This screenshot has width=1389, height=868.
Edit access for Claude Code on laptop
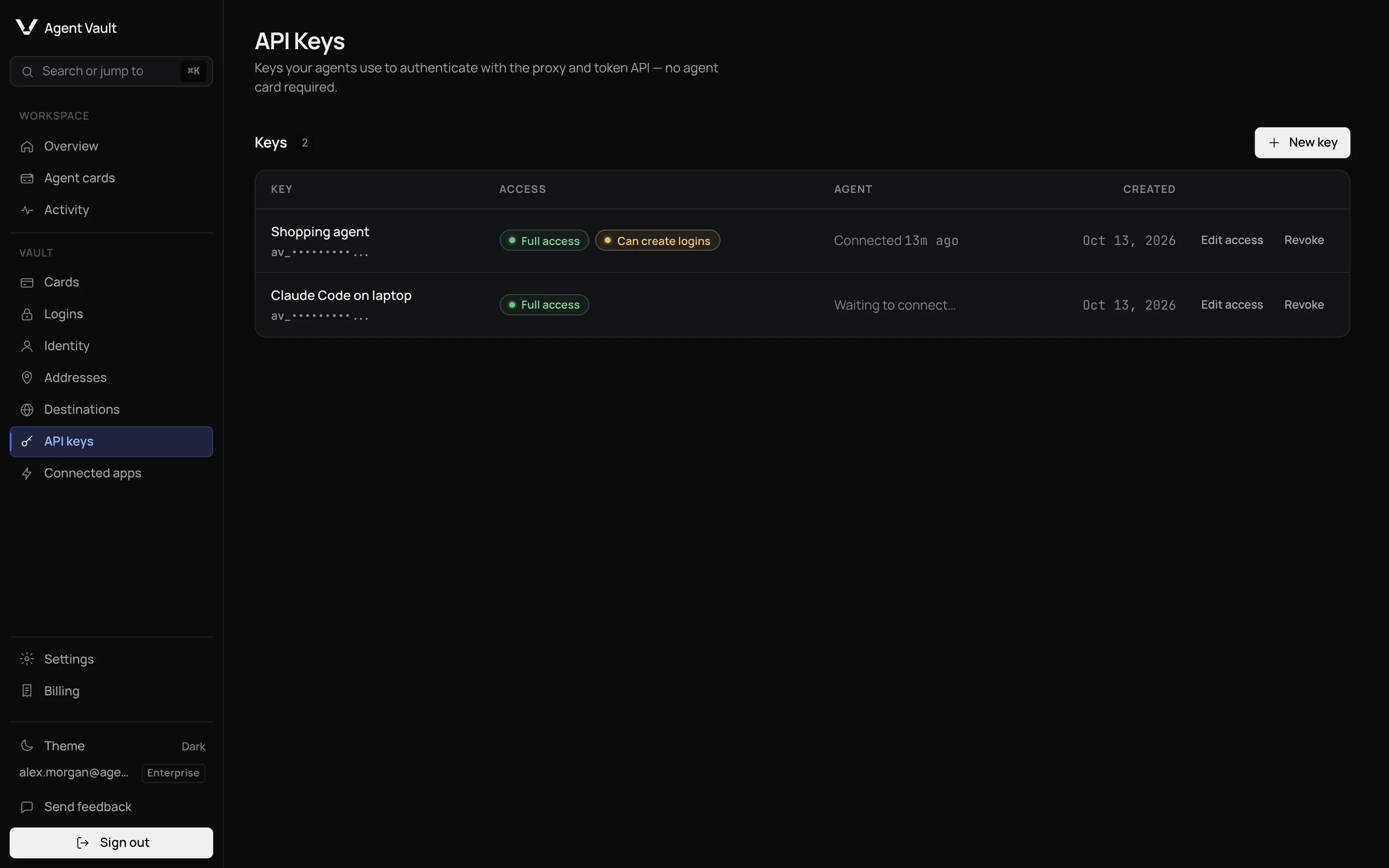(1232, 305)
